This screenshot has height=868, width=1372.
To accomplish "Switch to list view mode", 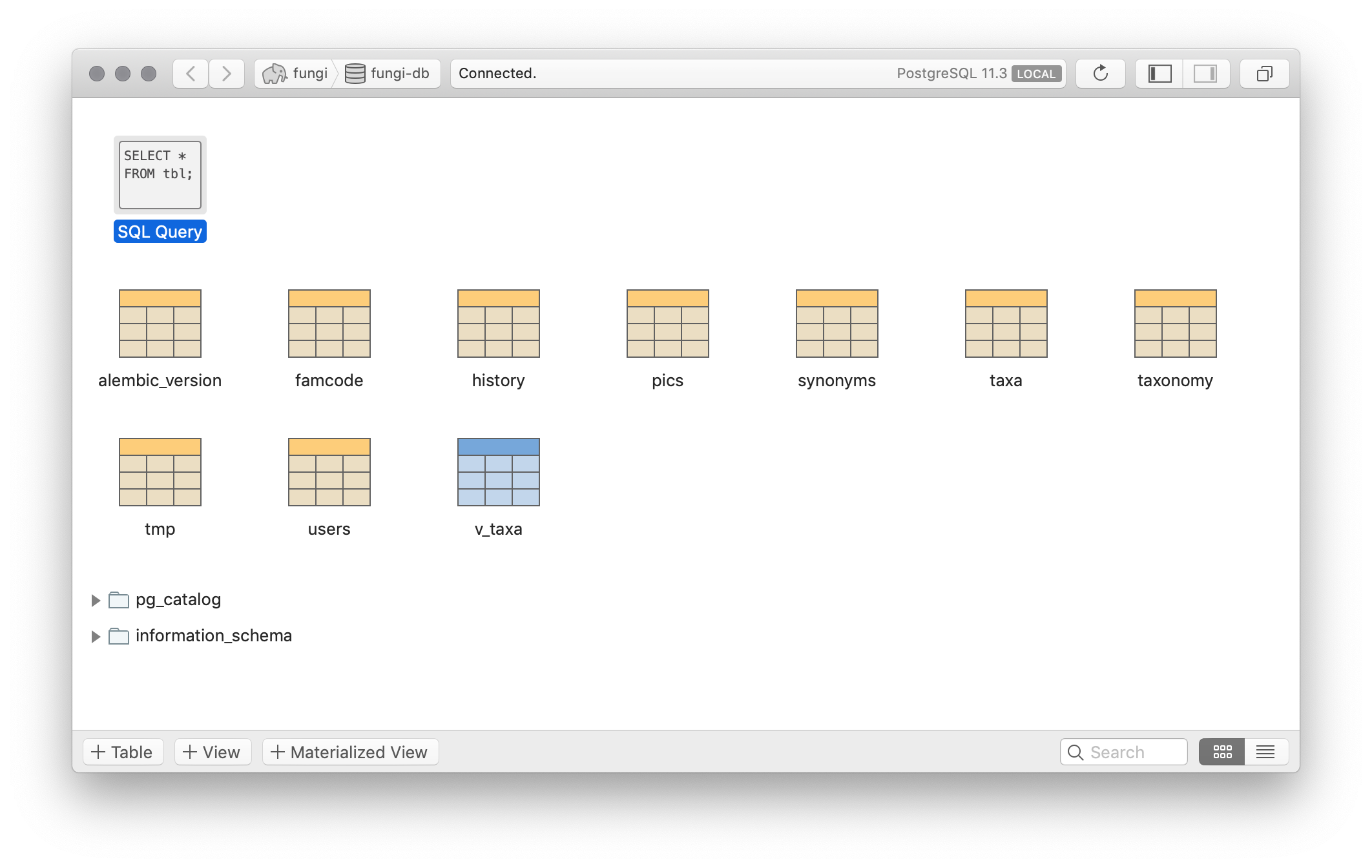I will click(x=1265, y=752).
